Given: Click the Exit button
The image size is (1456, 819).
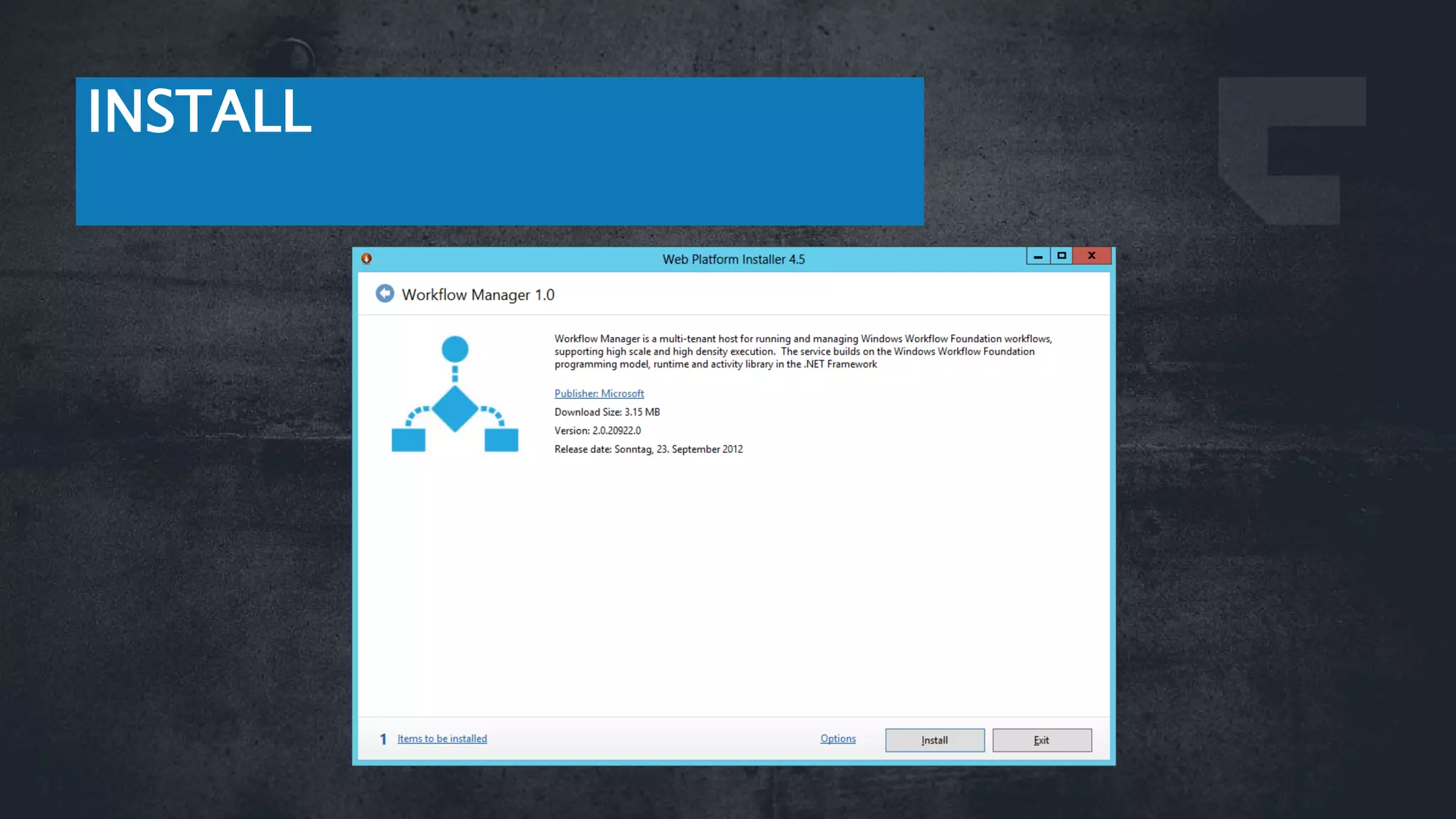Looking at the screenshot, I should tap(1042, 740).
